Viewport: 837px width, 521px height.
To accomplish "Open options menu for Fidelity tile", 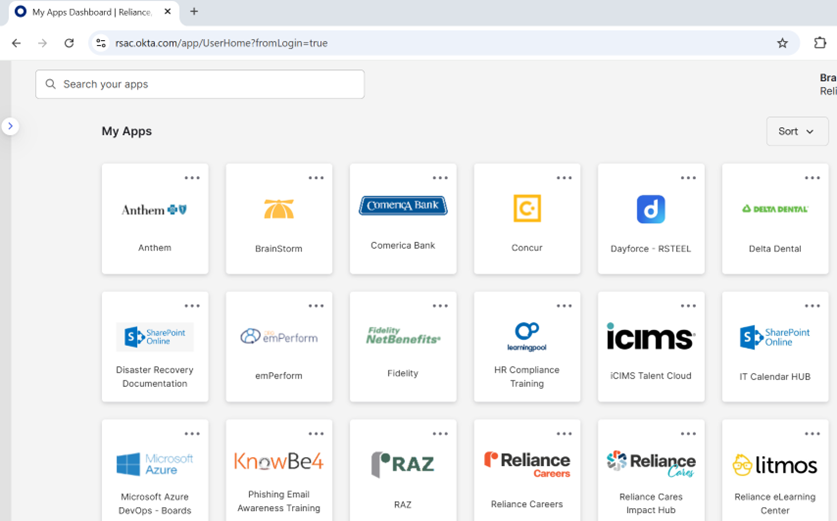I will point(440,306).
